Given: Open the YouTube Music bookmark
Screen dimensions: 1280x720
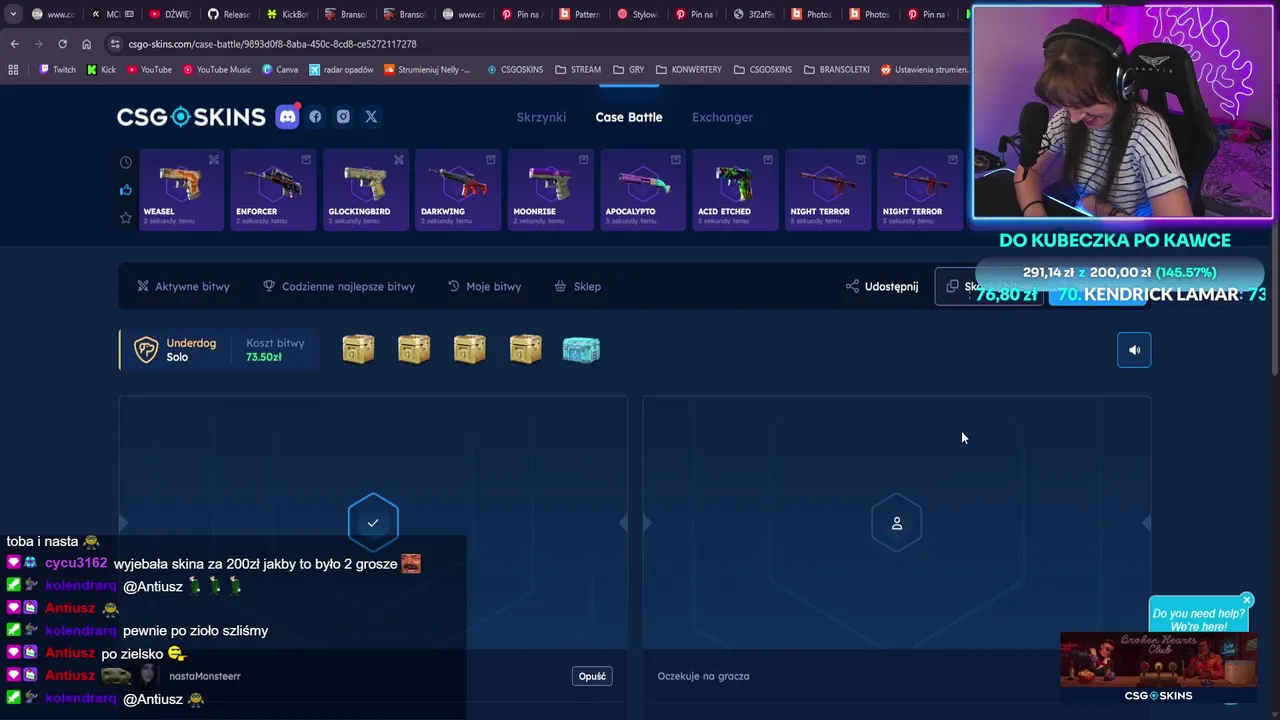Looking at the screenshot, I should [217, 70].
